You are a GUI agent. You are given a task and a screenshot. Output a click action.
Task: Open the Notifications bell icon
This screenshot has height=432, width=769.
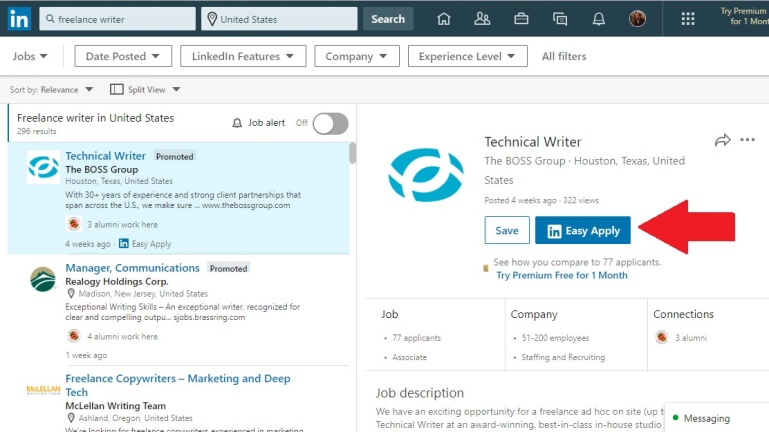pos(598,19)
